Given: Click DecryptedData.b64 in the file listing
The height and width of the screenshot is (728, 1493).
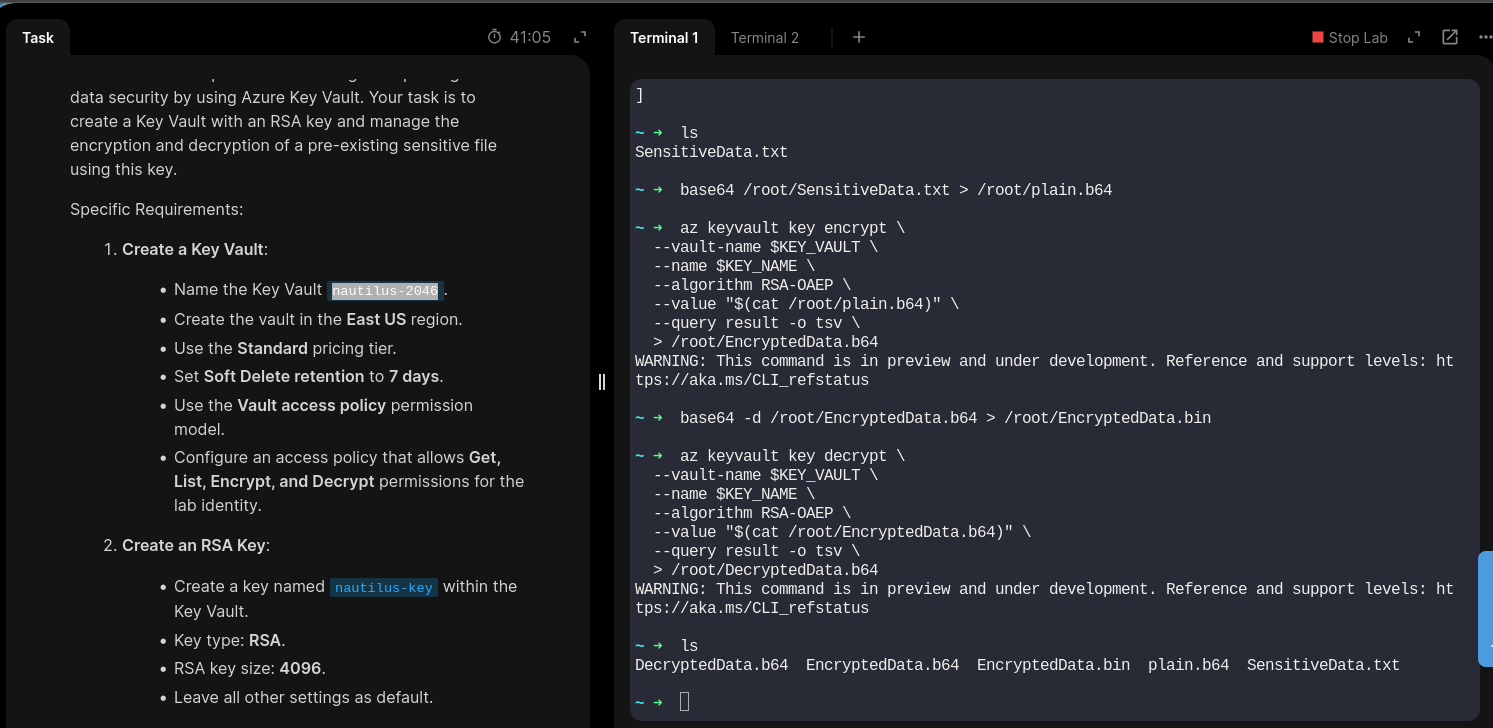Looking at the screenshot, I should tap(711, 665).
